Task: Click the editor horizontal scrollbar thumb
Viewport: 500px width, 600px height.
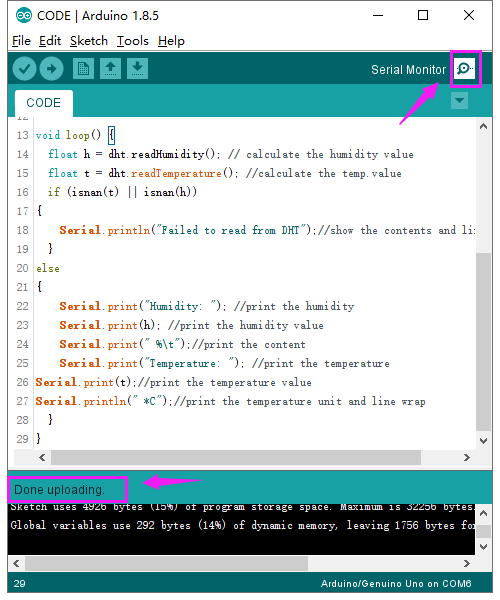Action: (236, 457)
